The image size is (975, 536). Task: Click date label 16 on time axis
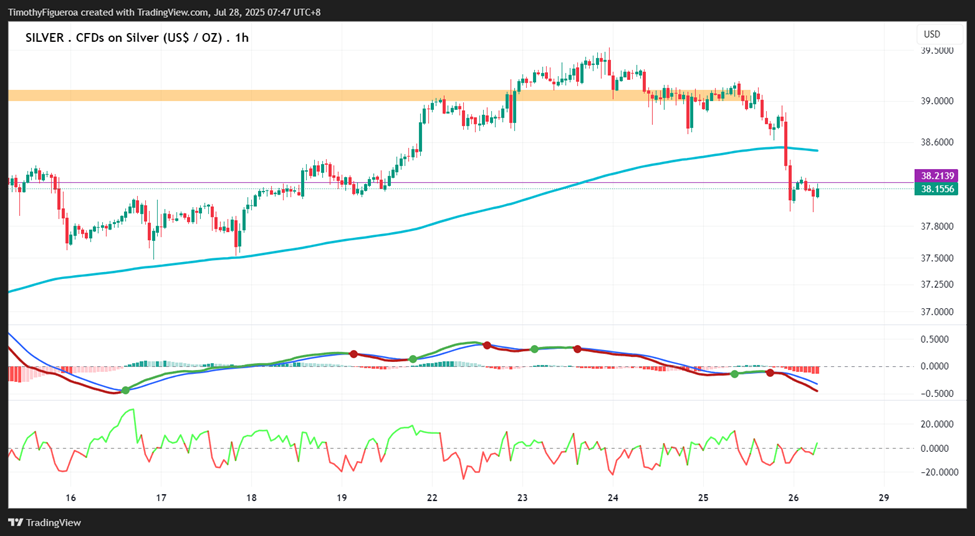point(70,497)
